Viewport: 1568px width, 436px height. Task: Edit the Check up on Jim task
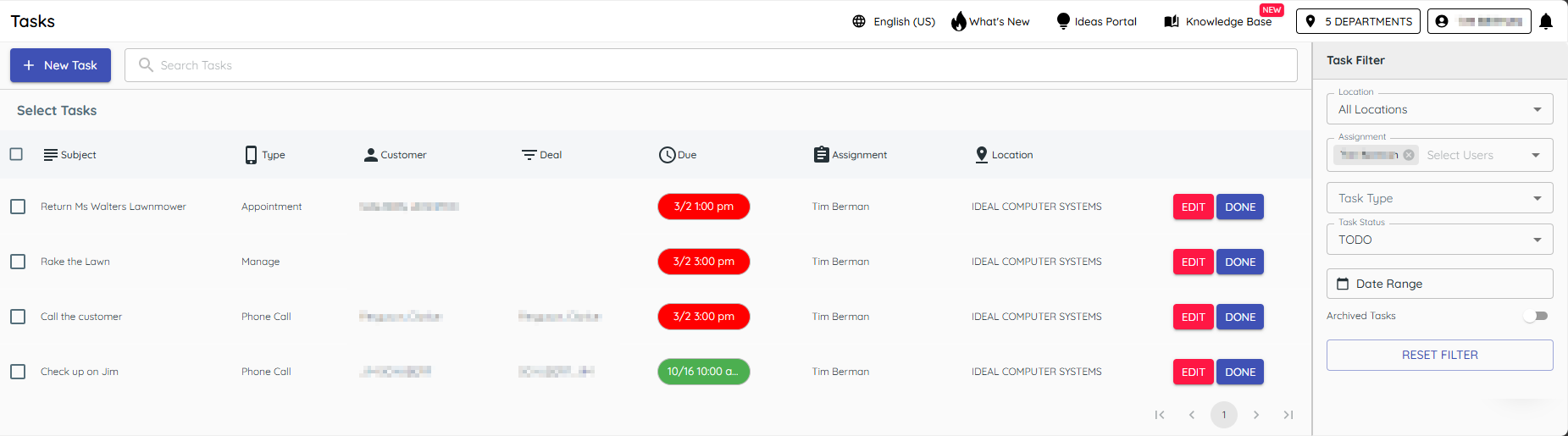(1193, 372)
